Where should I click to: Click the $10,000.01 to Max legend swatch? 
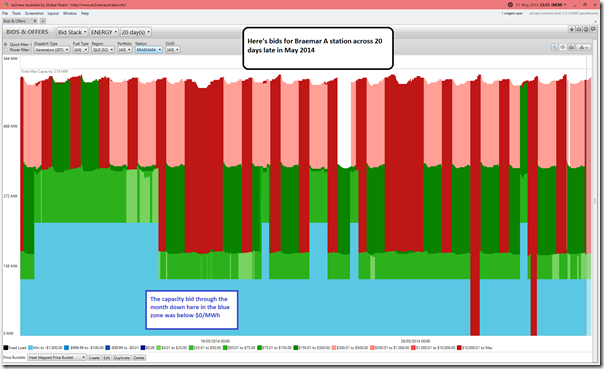[x=459, y=348]
